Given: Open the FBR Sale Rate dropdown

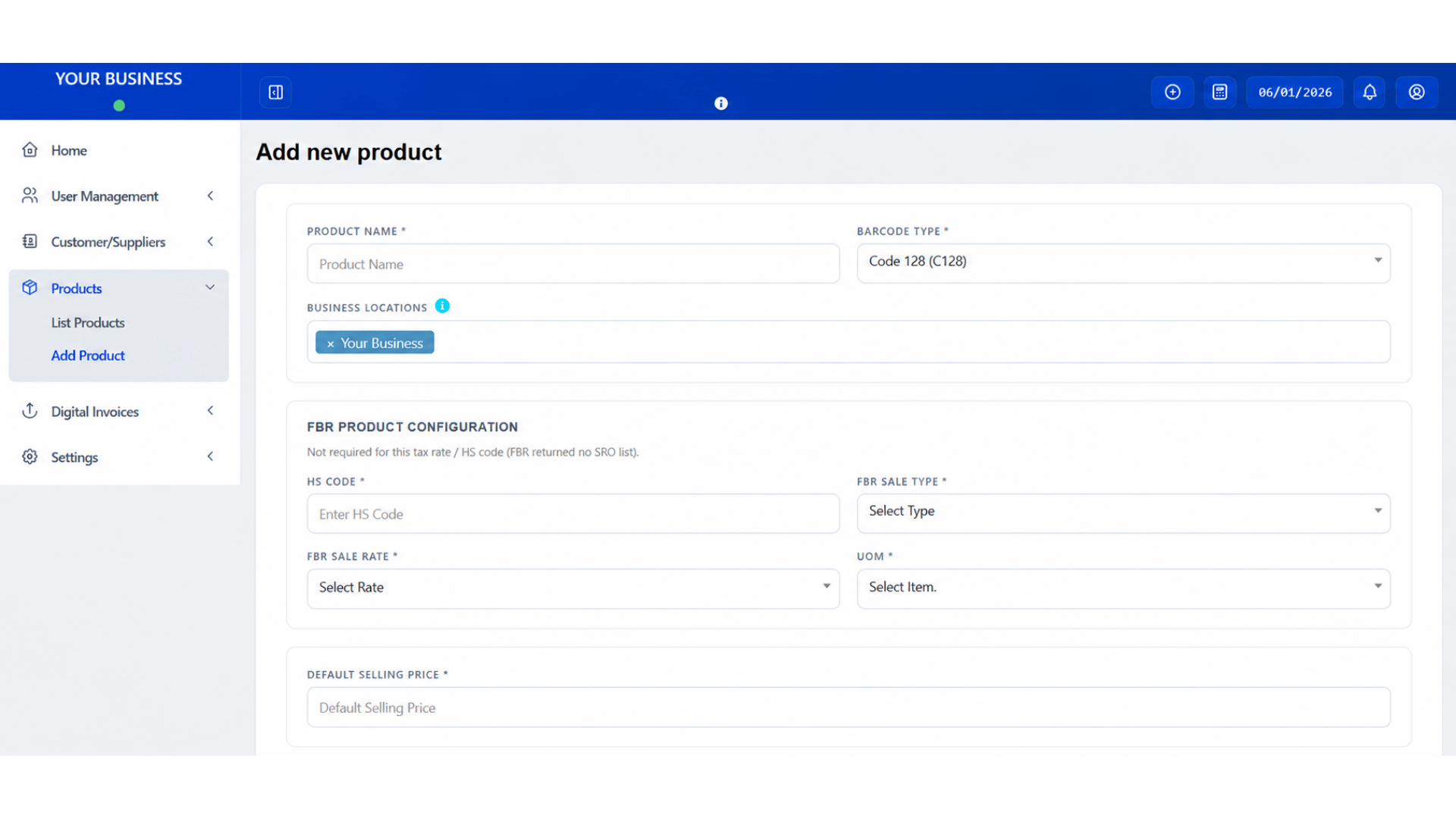Looking at the screenshot, I should [573, 588].
